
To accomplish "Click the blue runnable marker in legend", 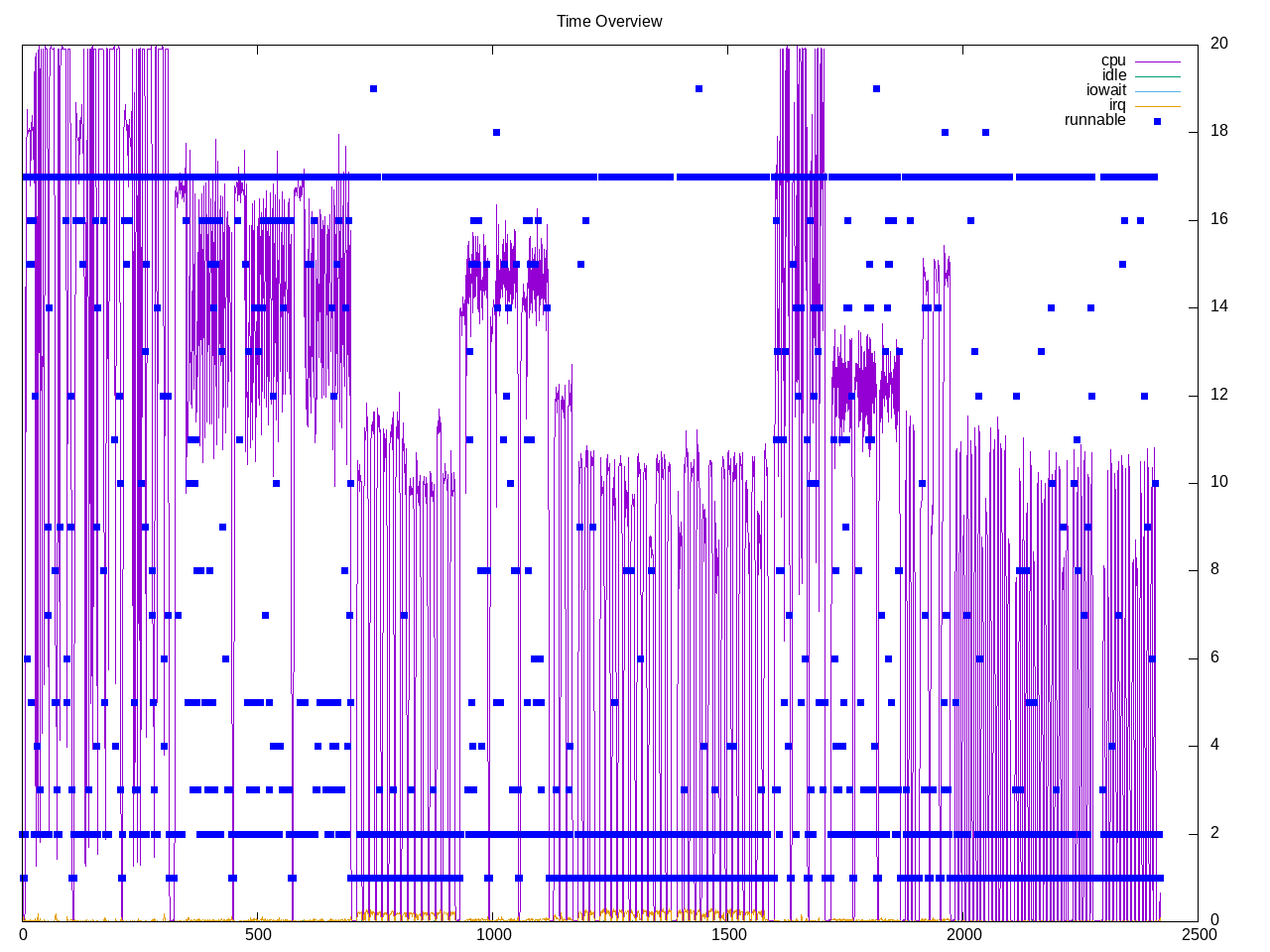I will pyautogui.click(x=1157, y=121).
